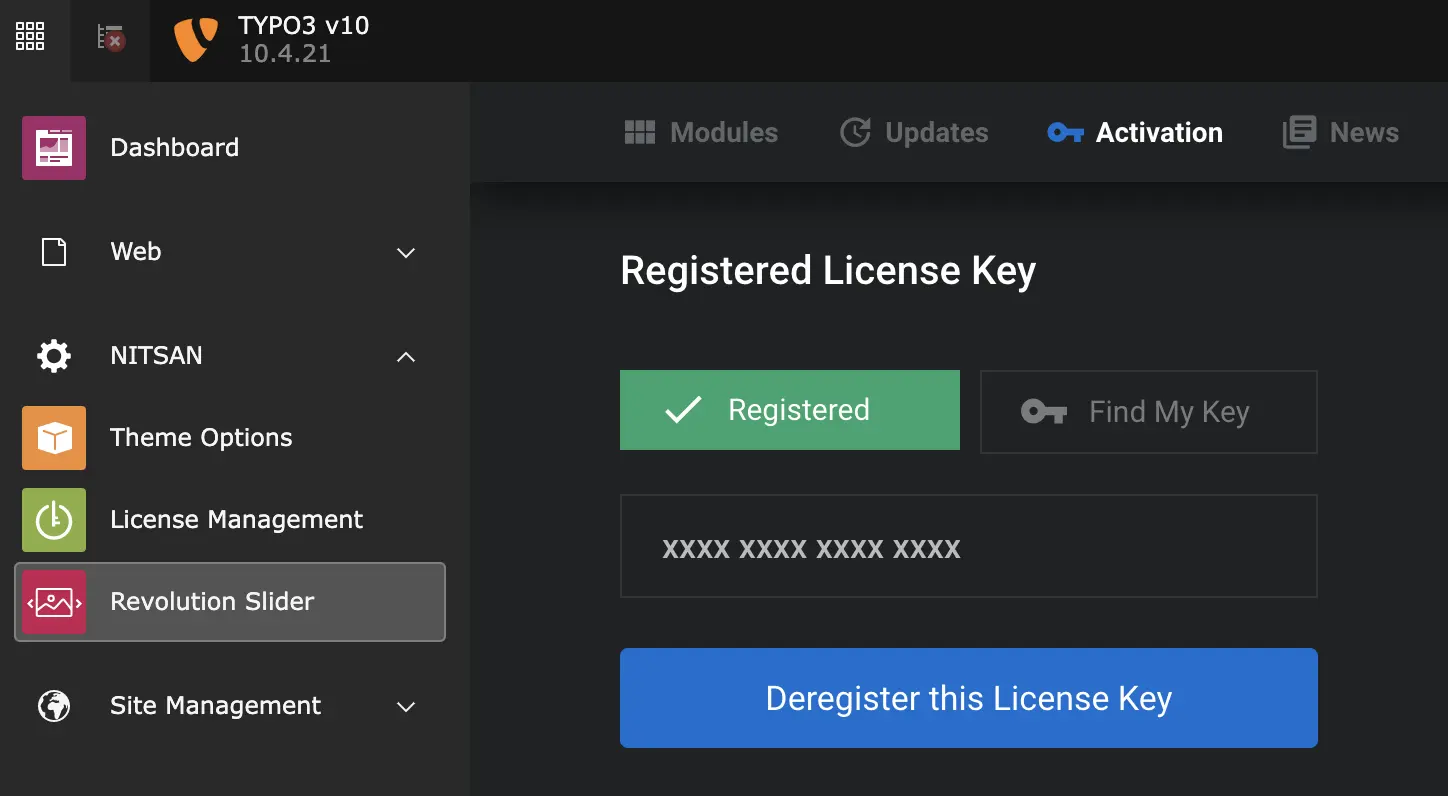Open the News tab
The width and height of the screenshot is (1448, 796).
pos(1341,133)
